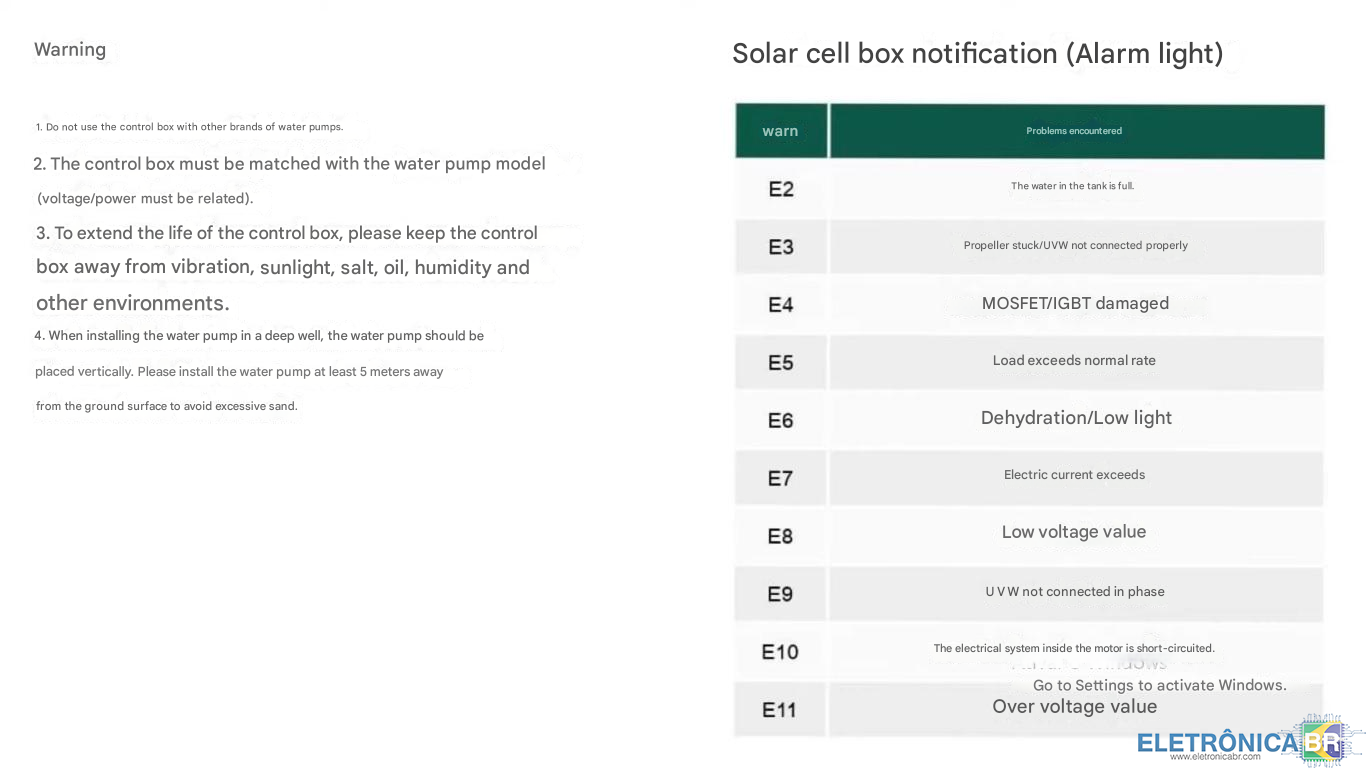Screen dimensions: 1366x768
Task: Click the E5 error code cell
Action: (x=781, y=362)
